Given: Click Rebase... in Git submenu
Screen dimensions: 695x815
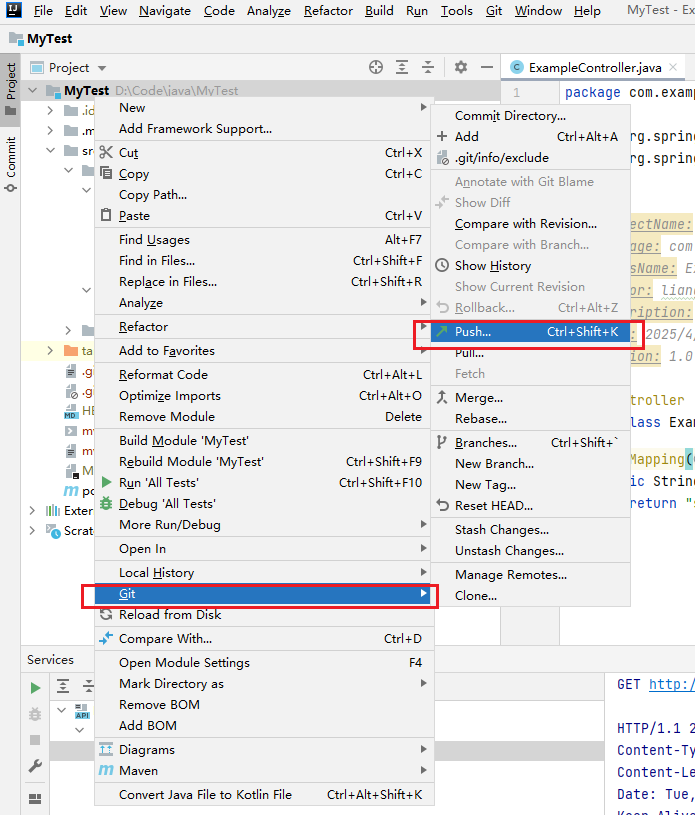Looking at the screenshot, I should (x=530, y=418).
